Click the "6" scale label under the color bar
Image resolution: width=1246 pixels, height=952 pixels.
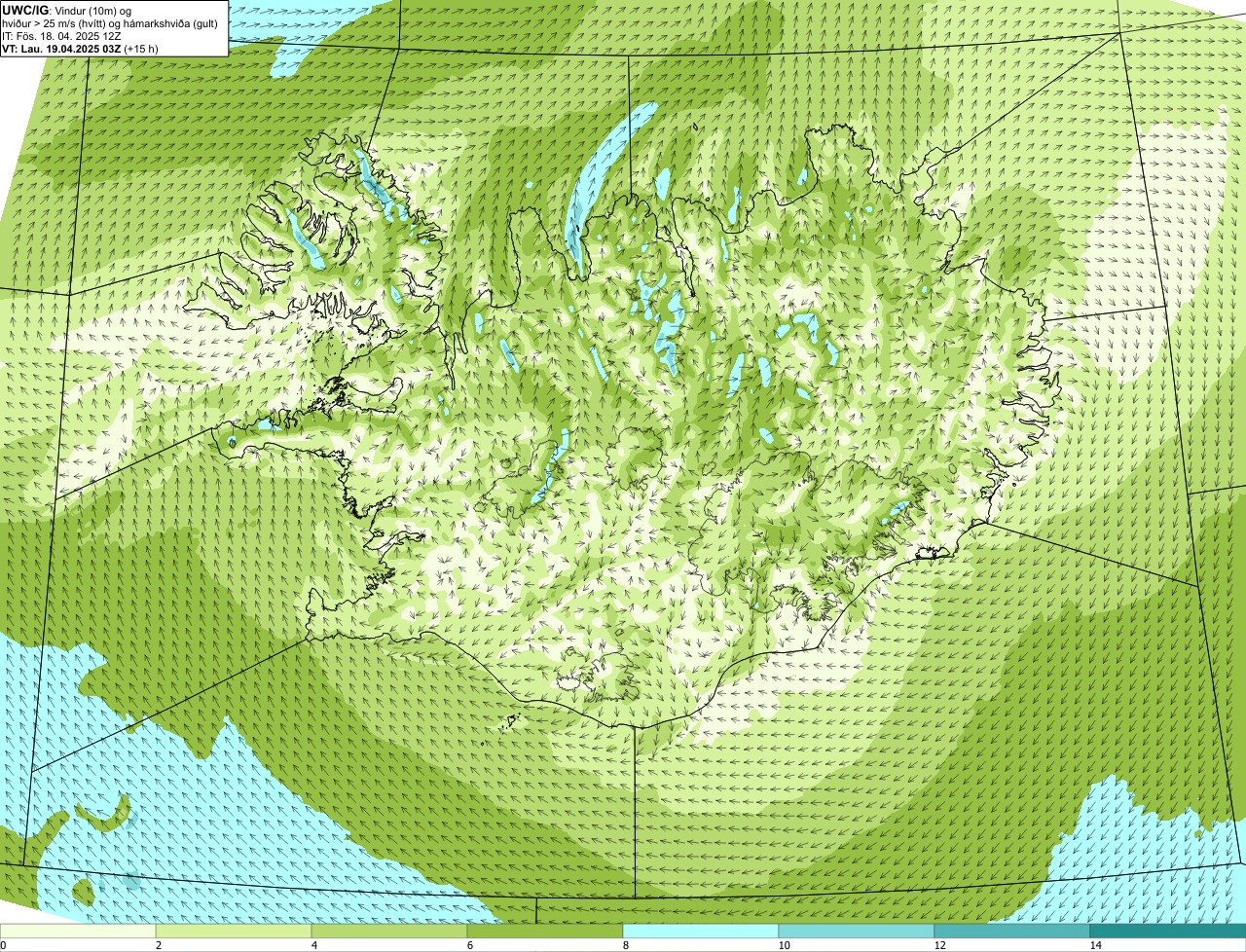click(468, 945)
